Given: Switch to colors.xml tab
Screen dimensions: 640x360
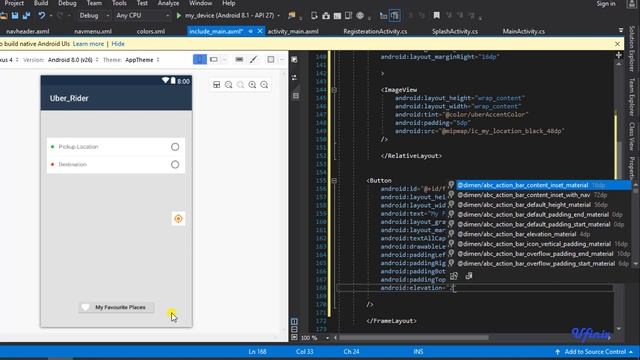Looking at the screenshot, I should click(x=151, y=31).
